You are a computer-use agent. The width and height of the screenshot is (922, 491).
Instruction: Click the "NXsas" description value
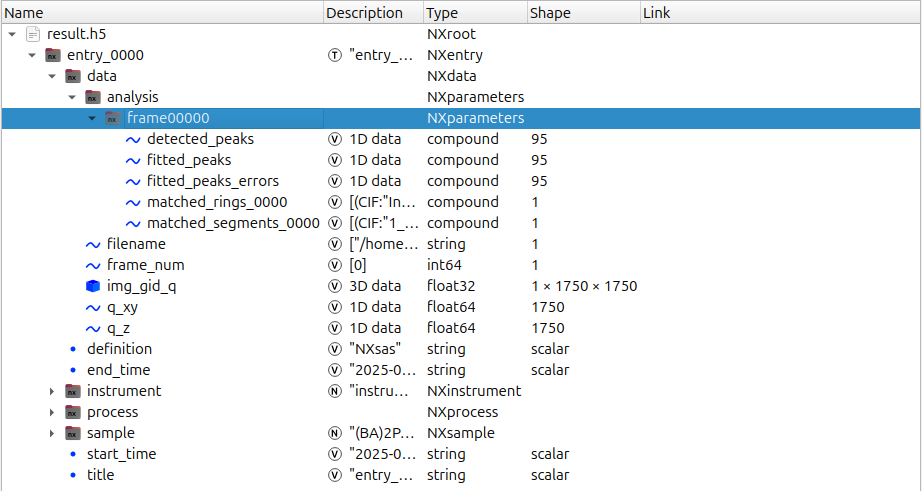point(375,349)
